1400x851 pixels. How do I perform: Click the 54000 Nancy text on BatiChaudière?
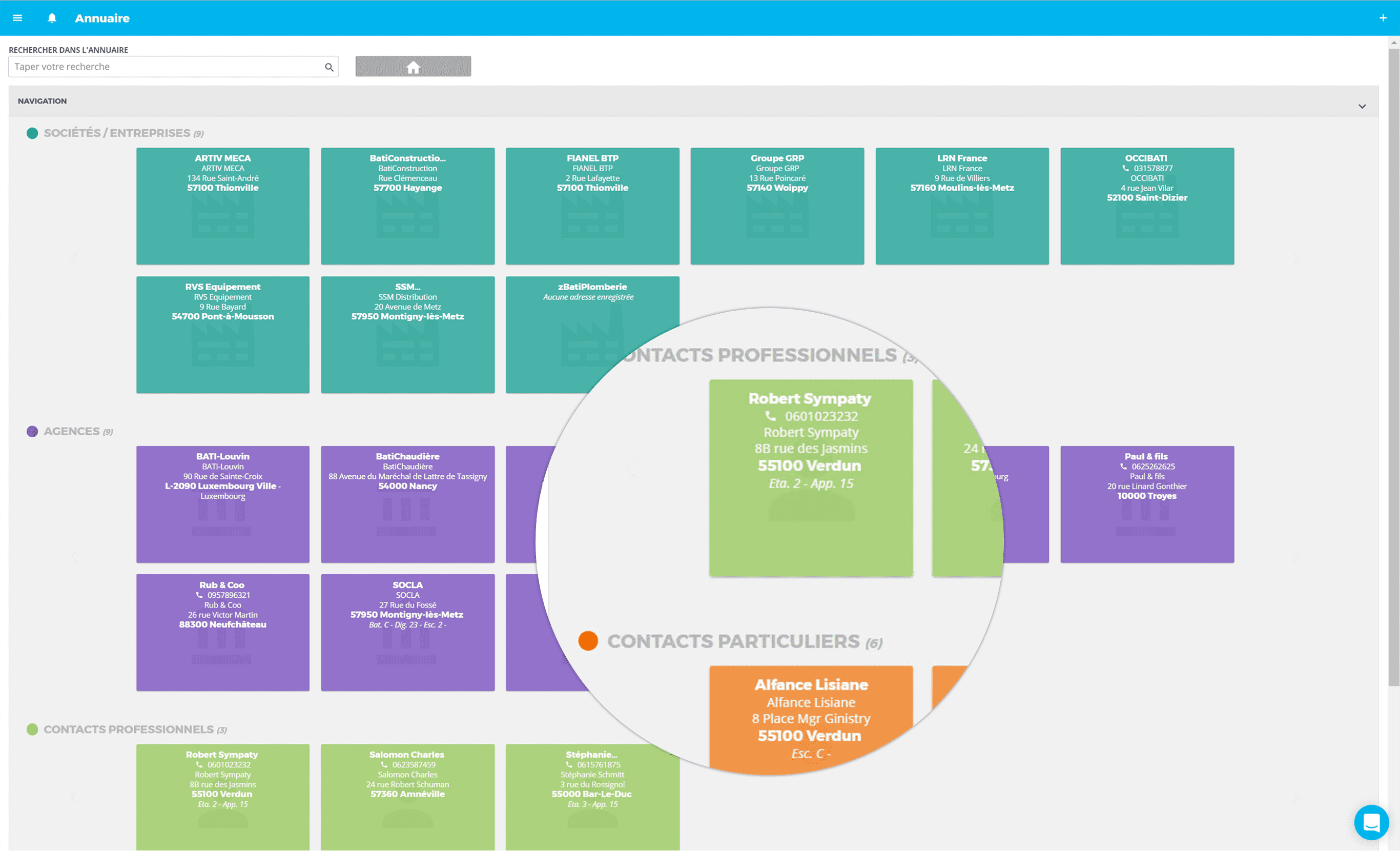pyautogui.click(x=407, y=486)
